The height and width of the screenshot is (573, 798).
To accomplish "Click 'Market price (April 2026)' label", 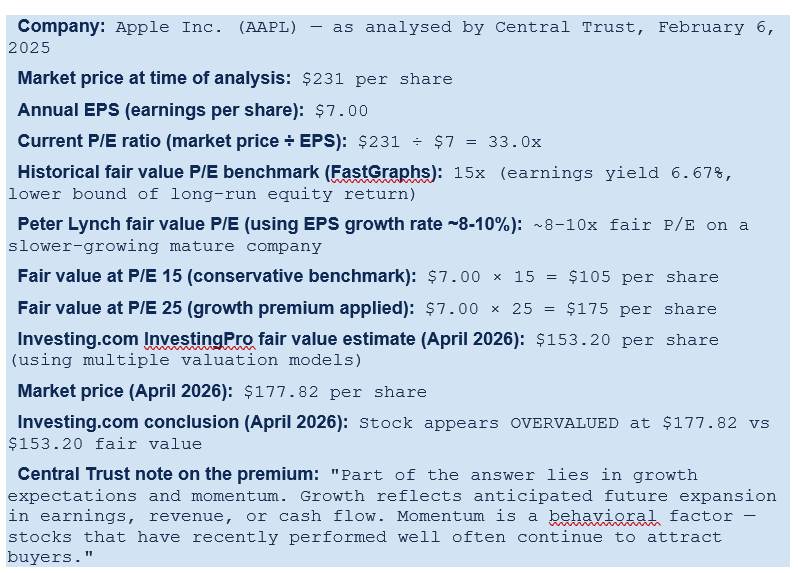I will [125, 392].
